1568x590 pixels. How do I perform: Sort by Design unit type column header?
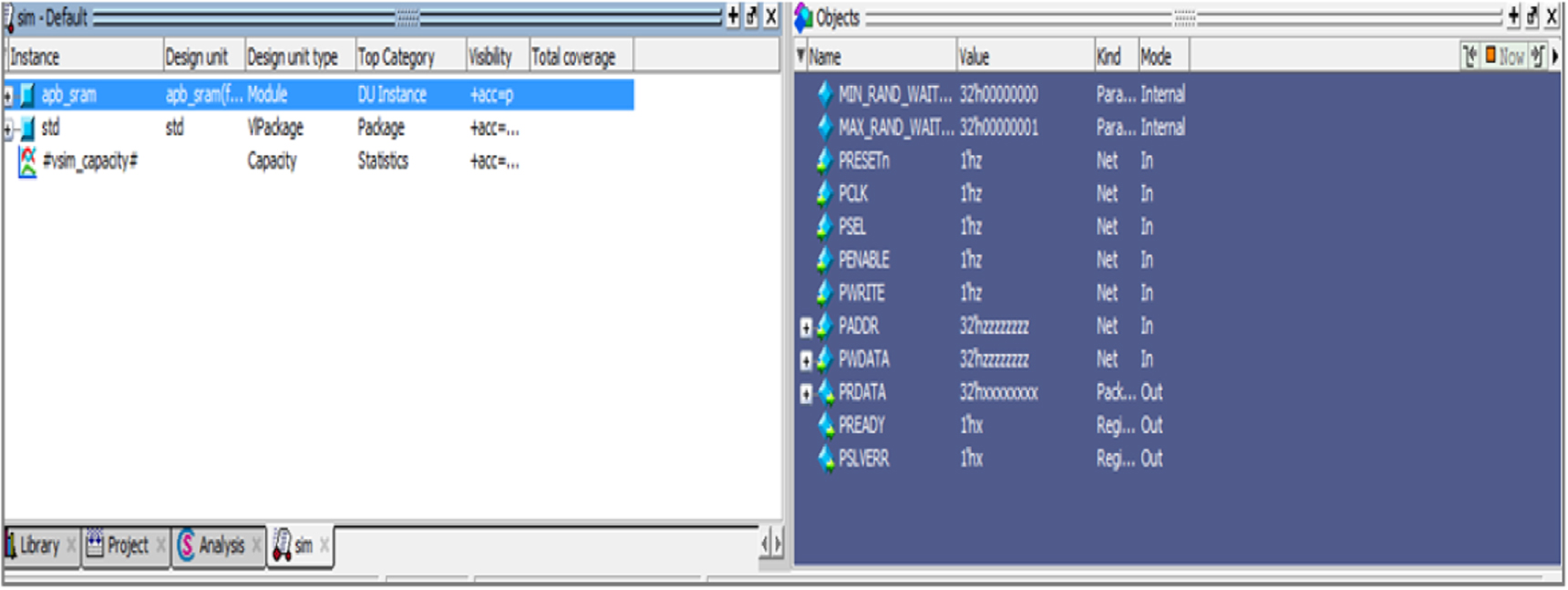tap(300, 57)
